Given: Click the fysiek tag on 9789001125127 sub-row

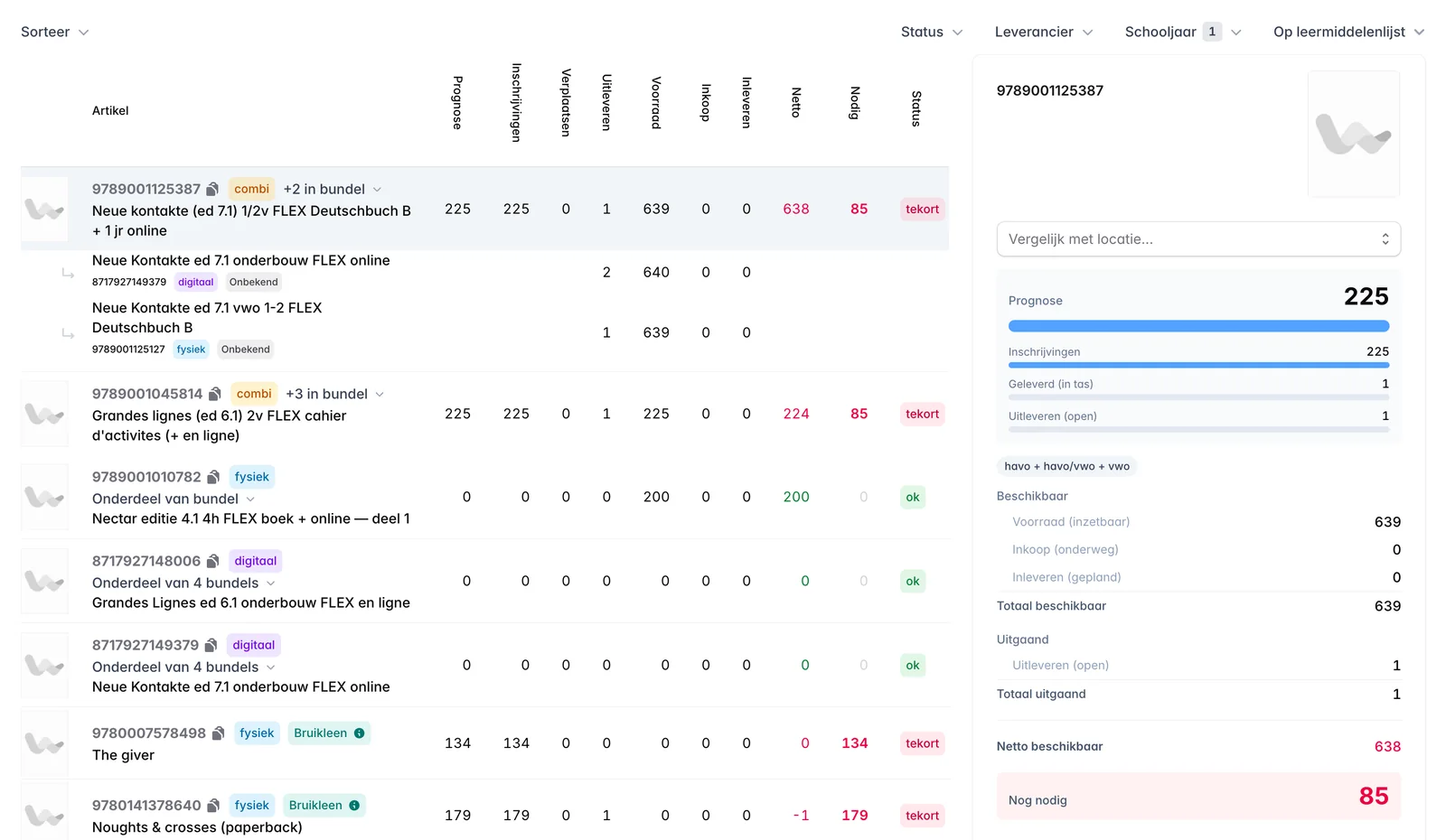Looking at the screenshot, I should click(x=191, y=350).
